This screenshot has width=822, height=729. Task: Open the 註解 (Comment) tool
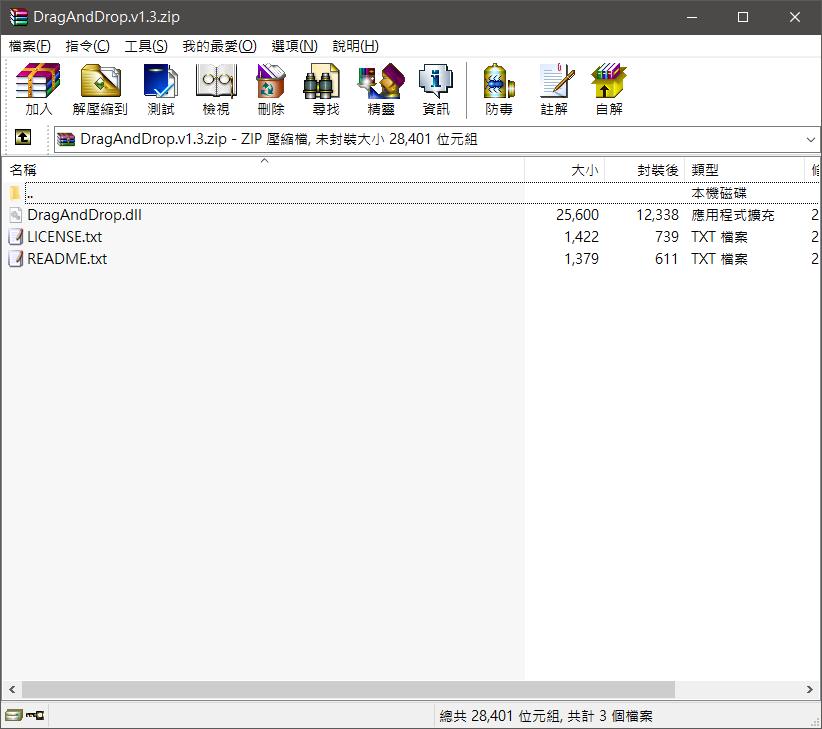tap(554, 90)
